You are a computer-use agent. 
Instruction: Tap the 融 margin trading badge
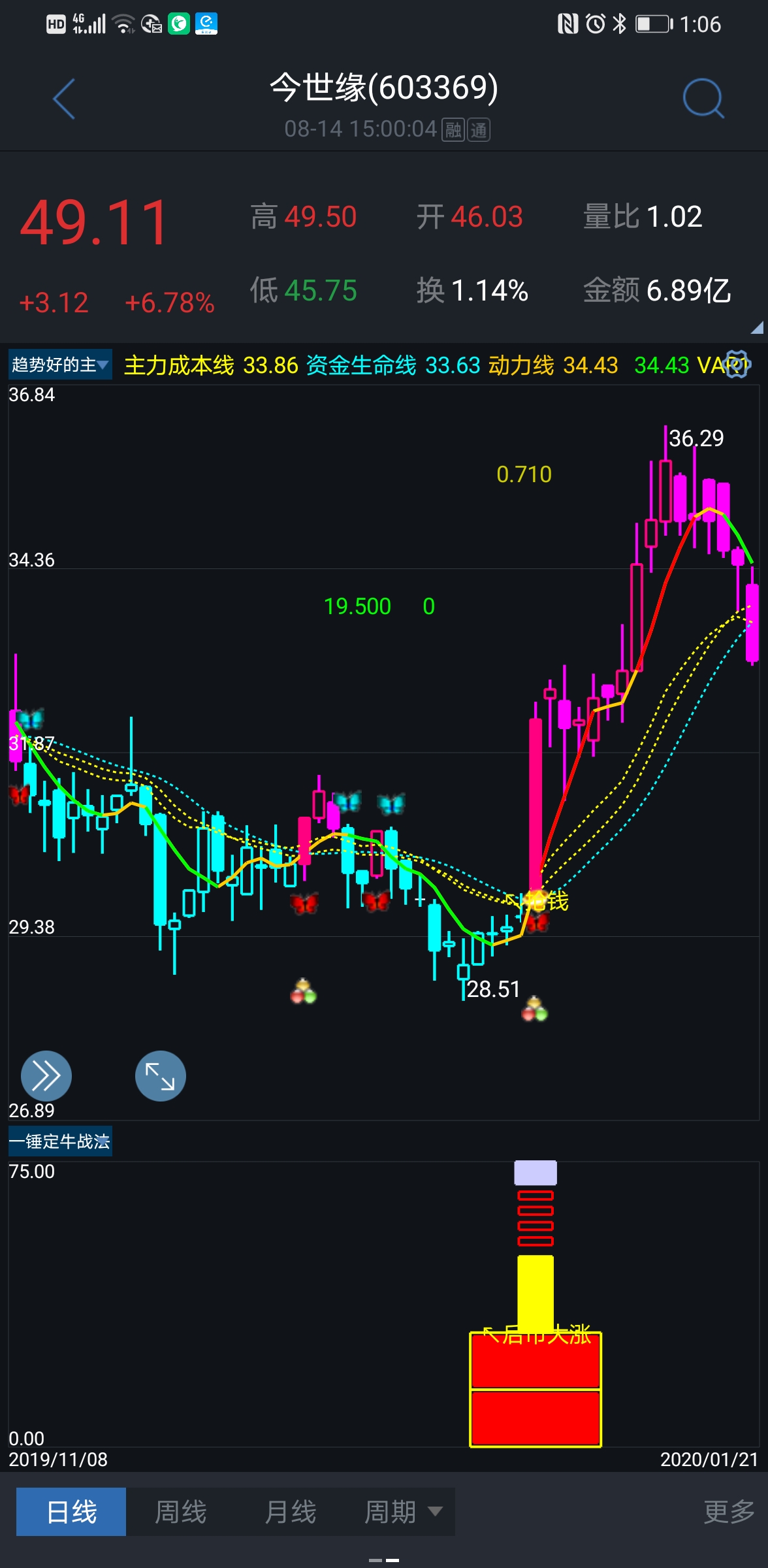pos(453,130)
